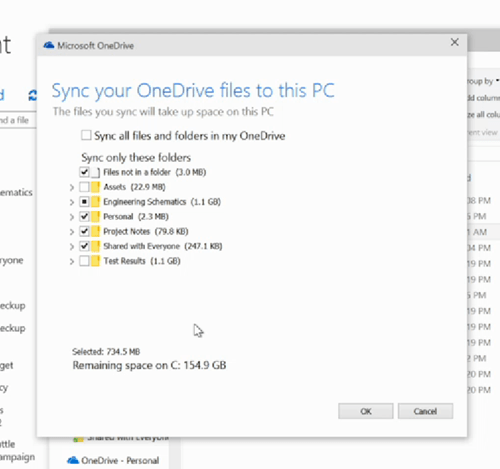Uncheck Files not in a folder checkbox

84,172
